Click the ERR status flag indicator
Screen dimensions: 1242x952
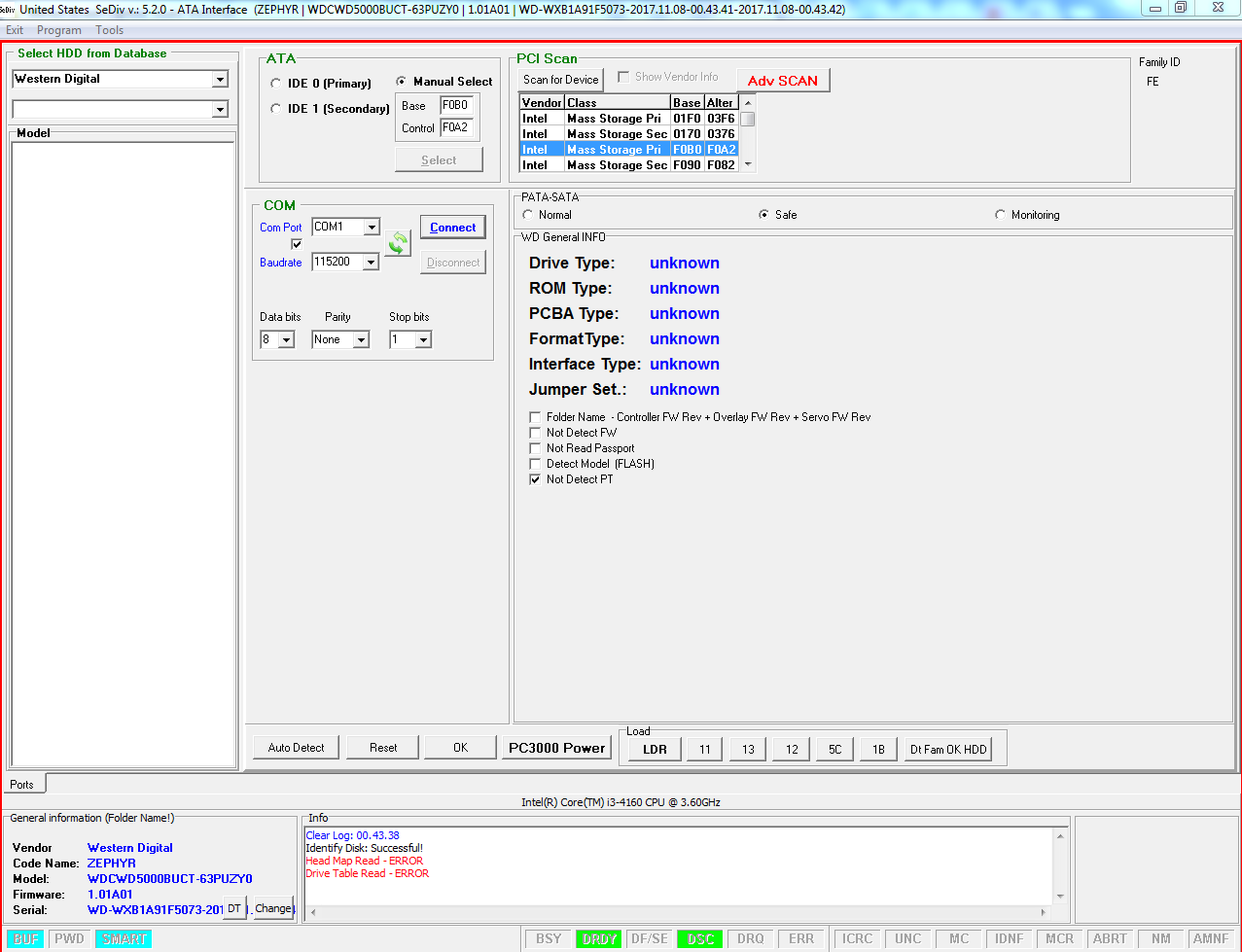click(x=801, y=939)
